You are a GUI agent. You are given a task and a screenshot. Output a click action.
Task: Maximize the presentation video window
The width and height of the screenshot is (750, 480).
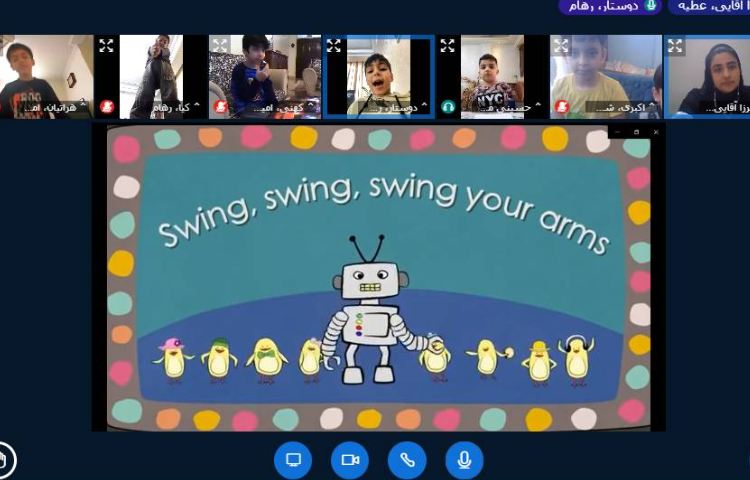point(637,132)
